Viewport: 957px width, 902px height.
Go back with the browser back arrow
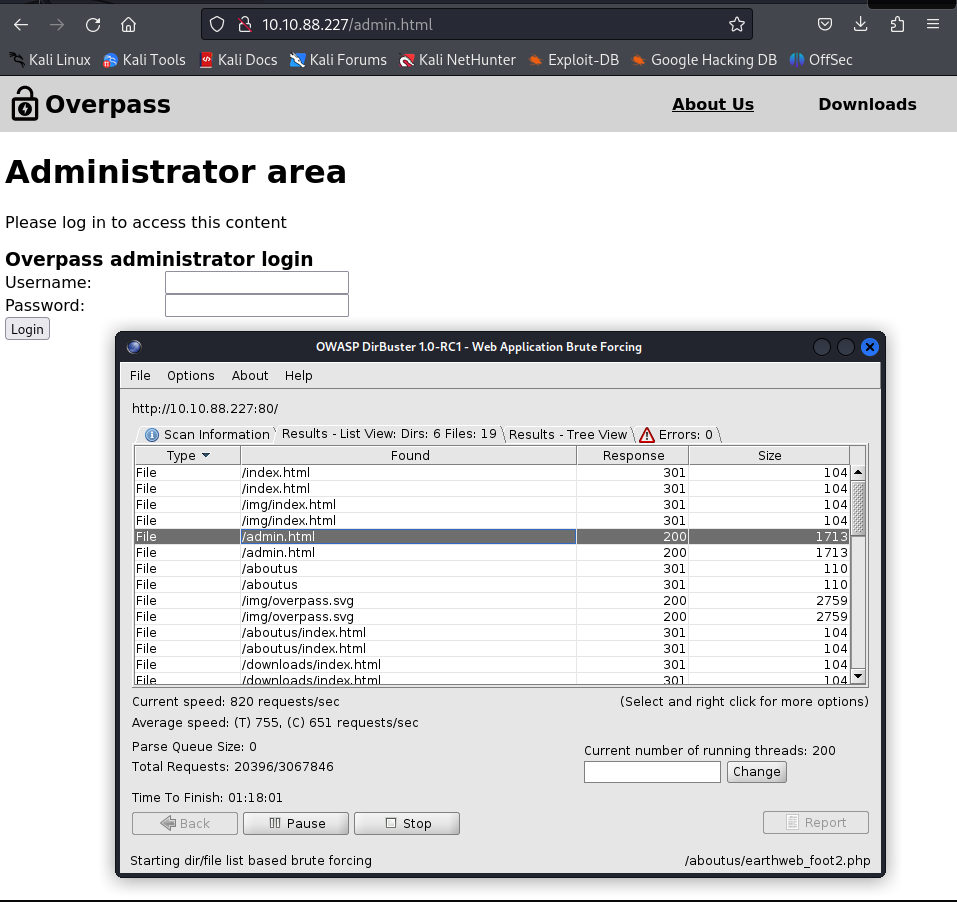coord(21,24)
